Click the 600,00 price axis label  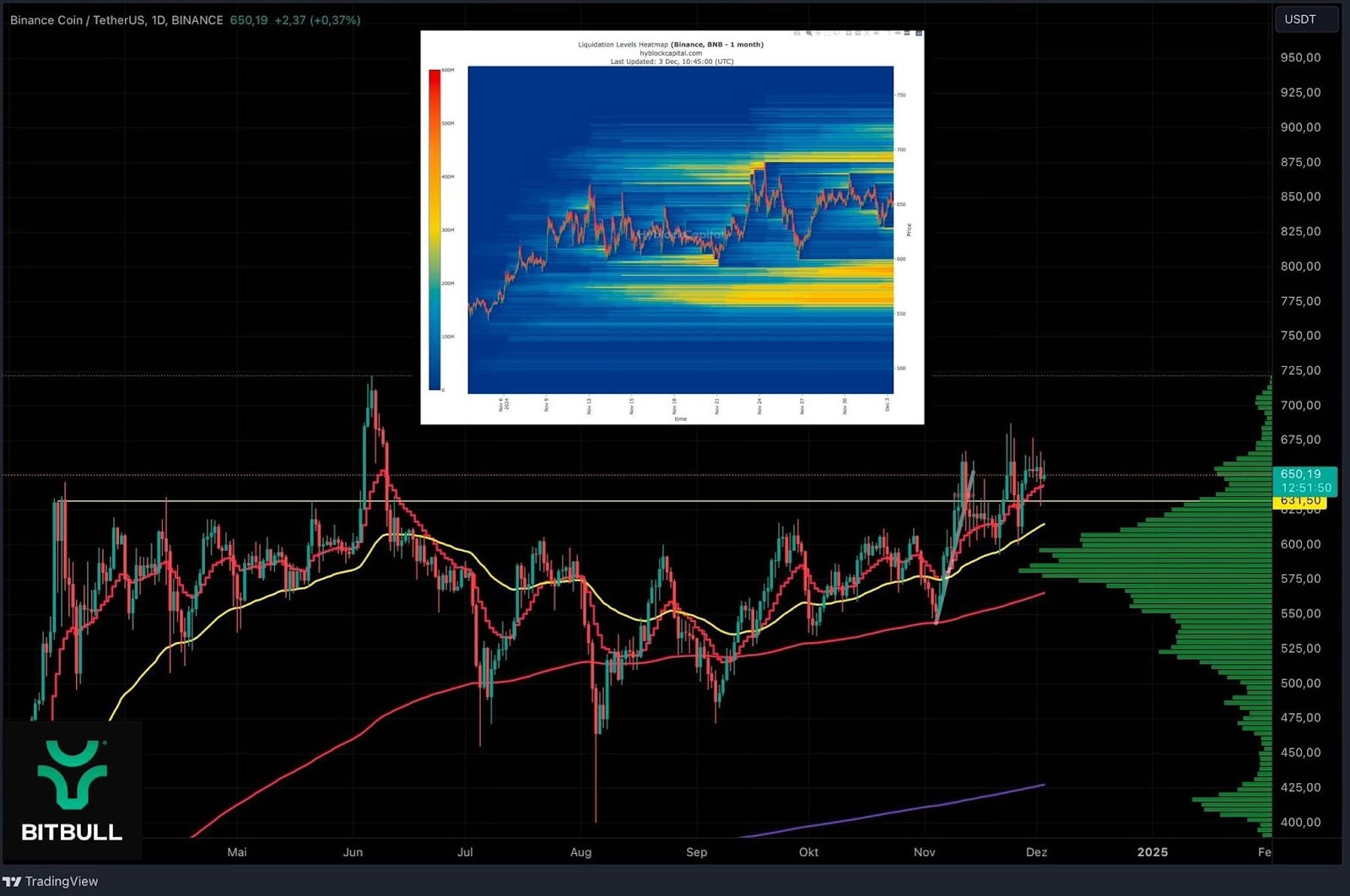click(1300, 544)
